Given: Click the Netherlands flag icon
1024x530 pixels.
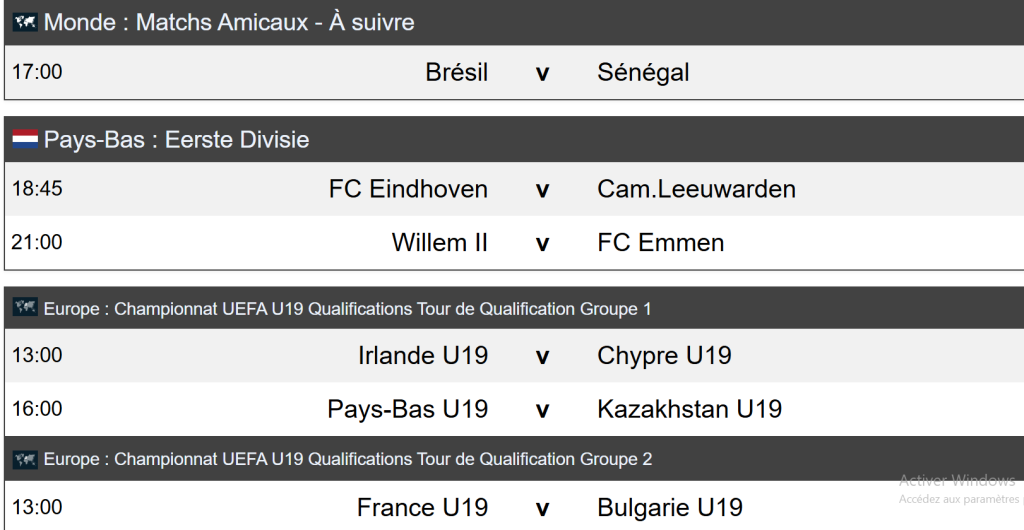Looking at the screenshot, I should [x=25, y=140].
